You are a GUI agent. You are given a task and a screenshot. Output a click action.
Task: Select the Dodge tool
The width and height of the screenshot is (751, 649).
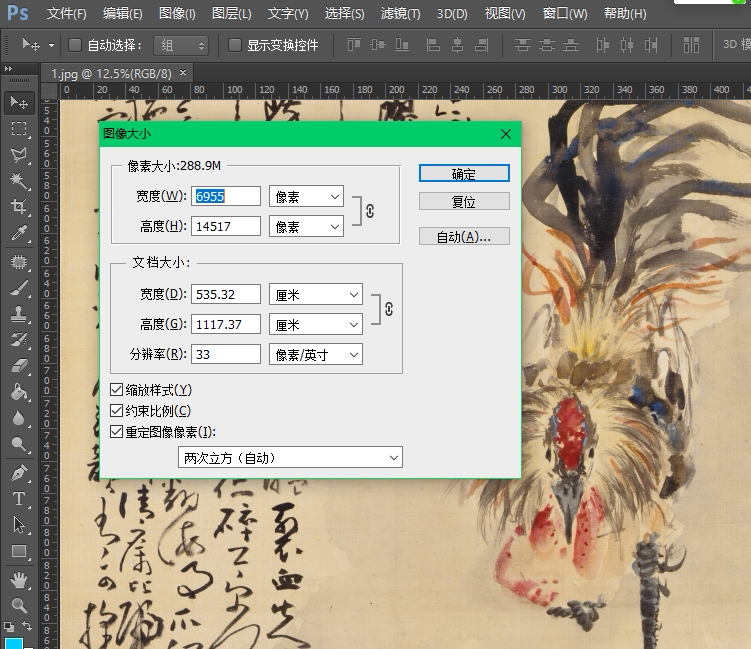(x=19, y=444)
